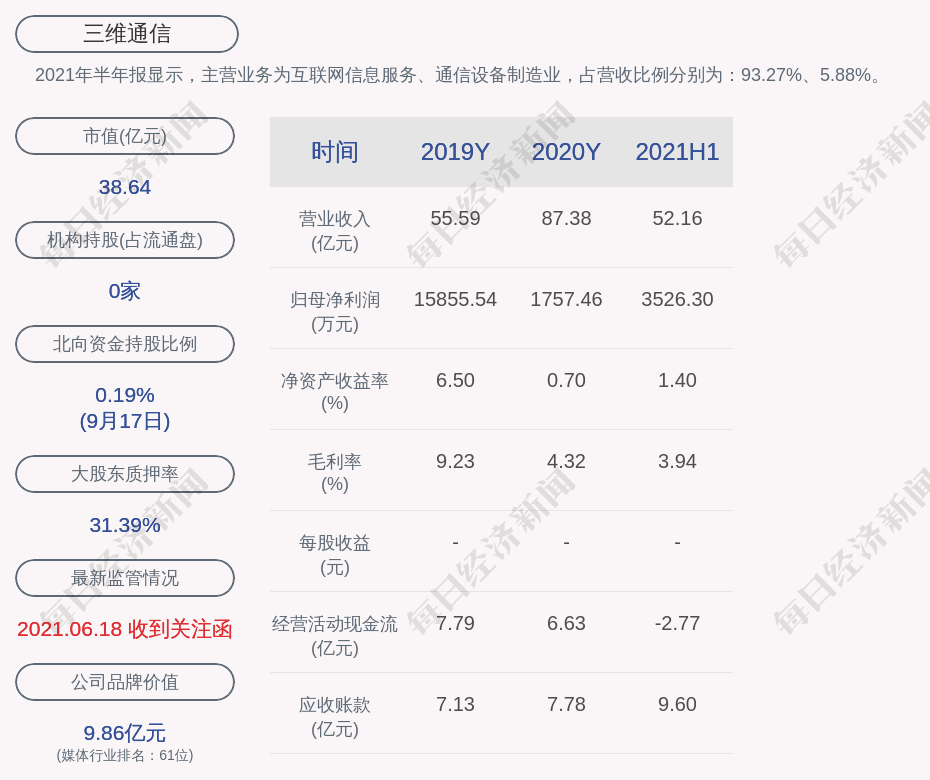
Task: Select brand value 9.86亿元
Action: [125, 733]
